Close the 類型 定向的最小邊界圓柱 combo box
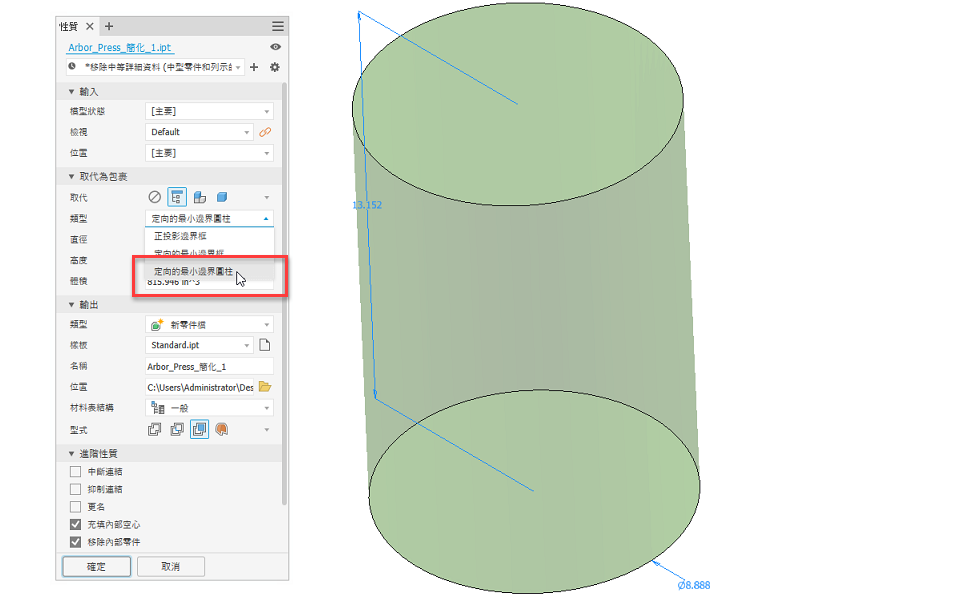This screenshot has height=598, width=960. click(x=209, y=219)
